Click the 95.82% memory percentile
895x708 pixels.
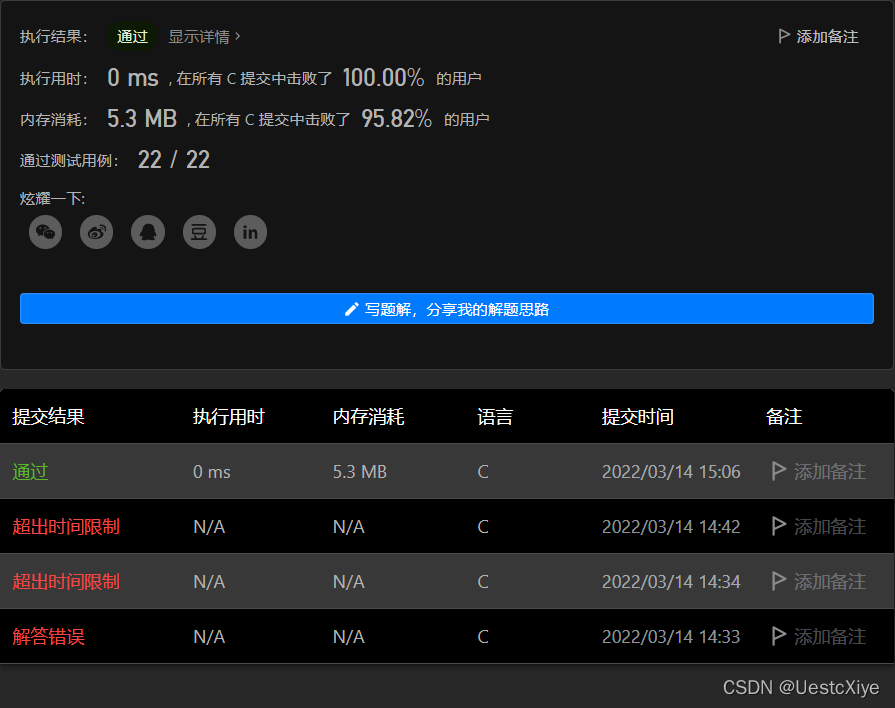click(397, 119)
